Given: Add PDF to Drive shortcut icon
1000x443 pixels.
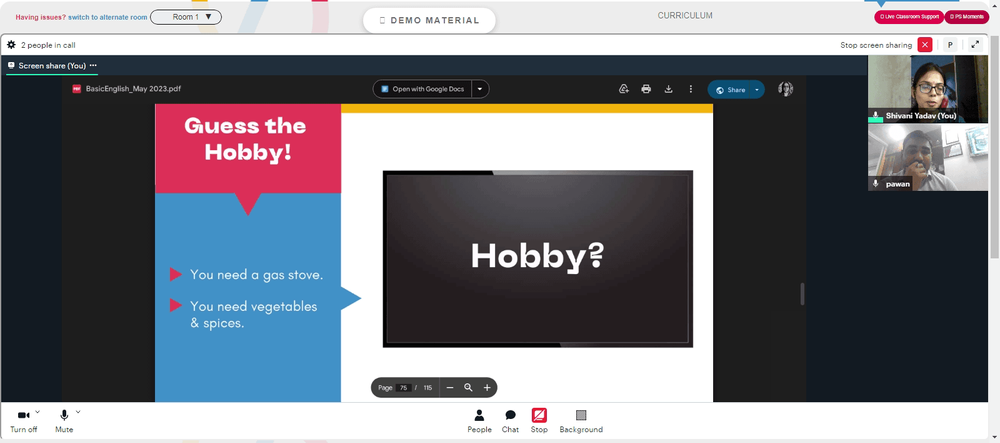Looking at the screenshot, I should [x=624, y=89].
